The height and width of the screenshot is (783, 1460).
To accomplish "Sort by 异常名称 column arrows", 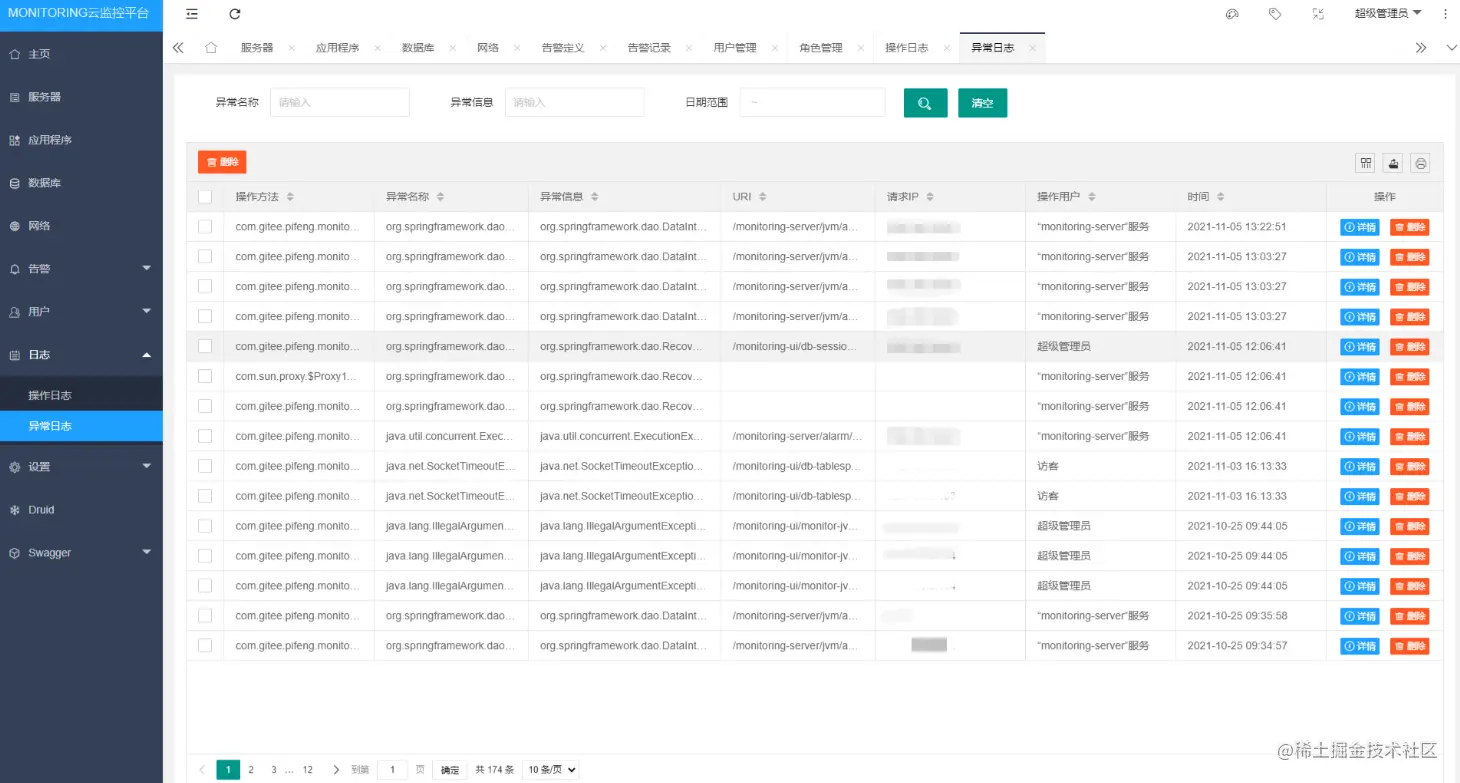I will pos(440,197).
